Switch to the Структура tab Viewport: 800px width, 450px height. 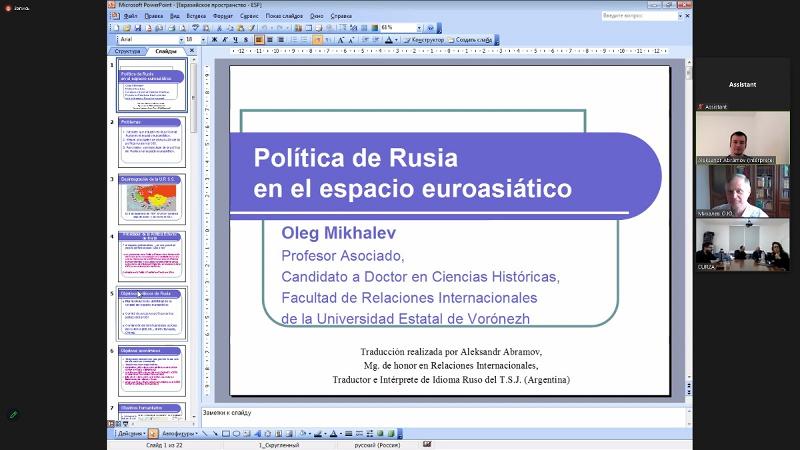[x=128, y=51]
